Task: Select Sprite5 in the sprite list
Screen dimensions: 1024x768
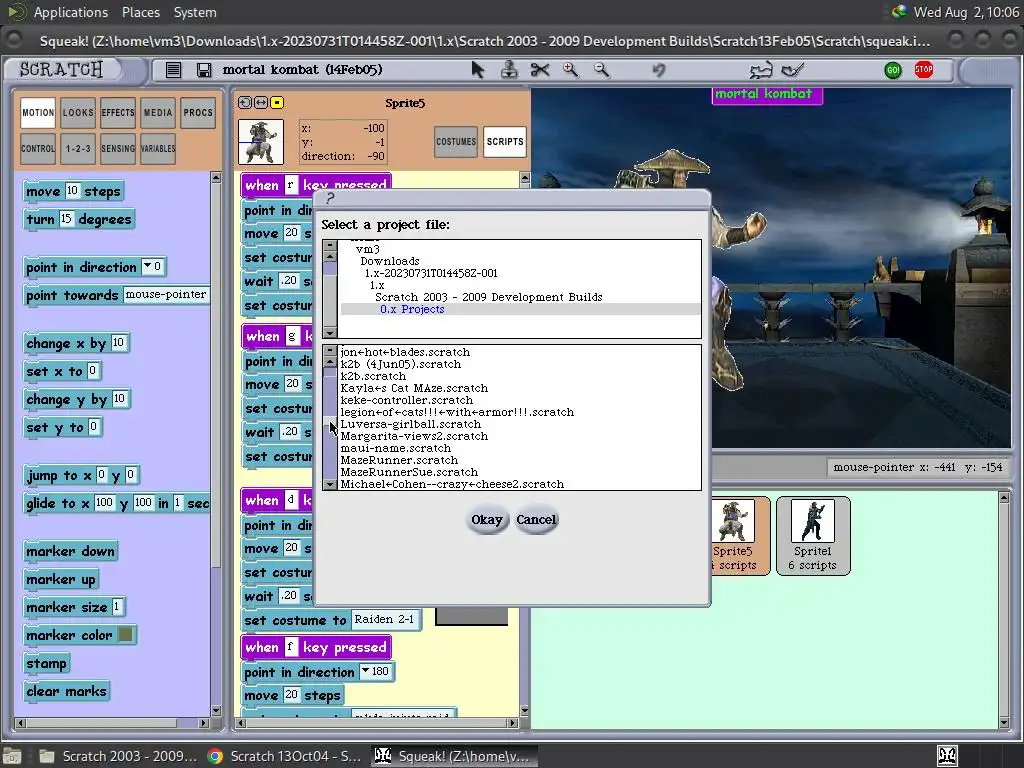Action: pyautogui.click(x=739, y=536)
